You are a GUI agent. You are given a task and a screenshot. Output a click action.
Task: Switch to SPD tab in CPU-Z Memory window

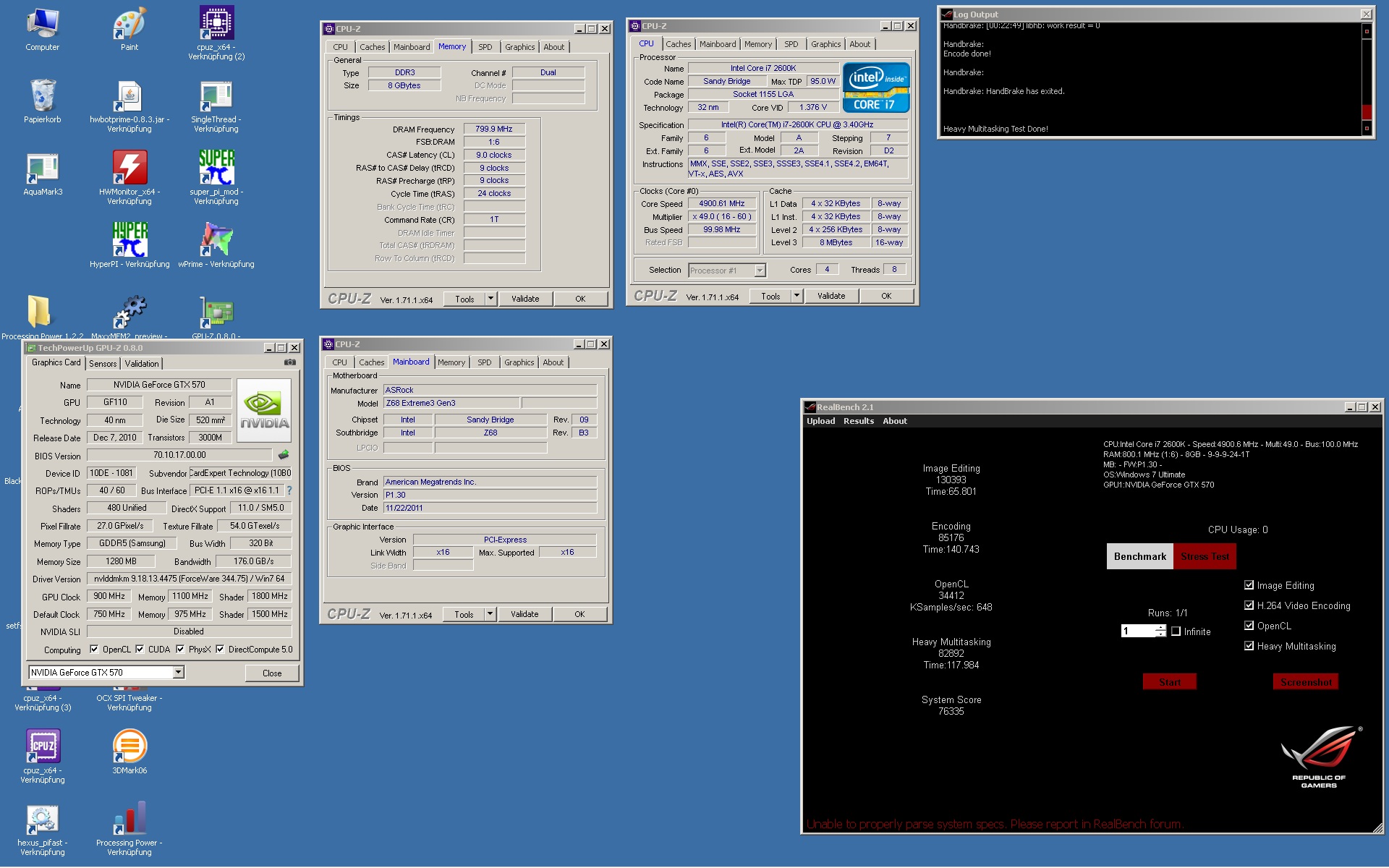pyautogui.click(x=485, y=47)
